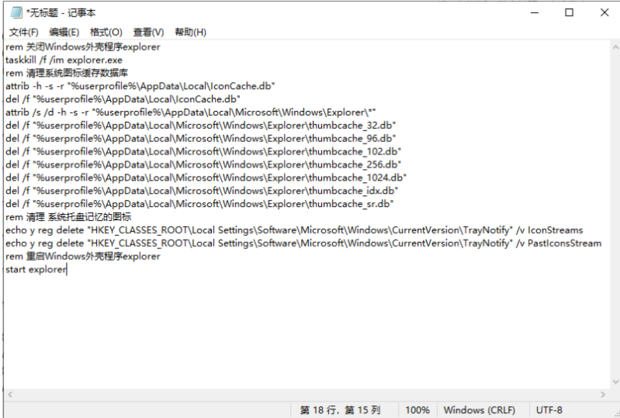
Task: Click the line ending thumbcache_102.db
Action: [x=203, y=151]
